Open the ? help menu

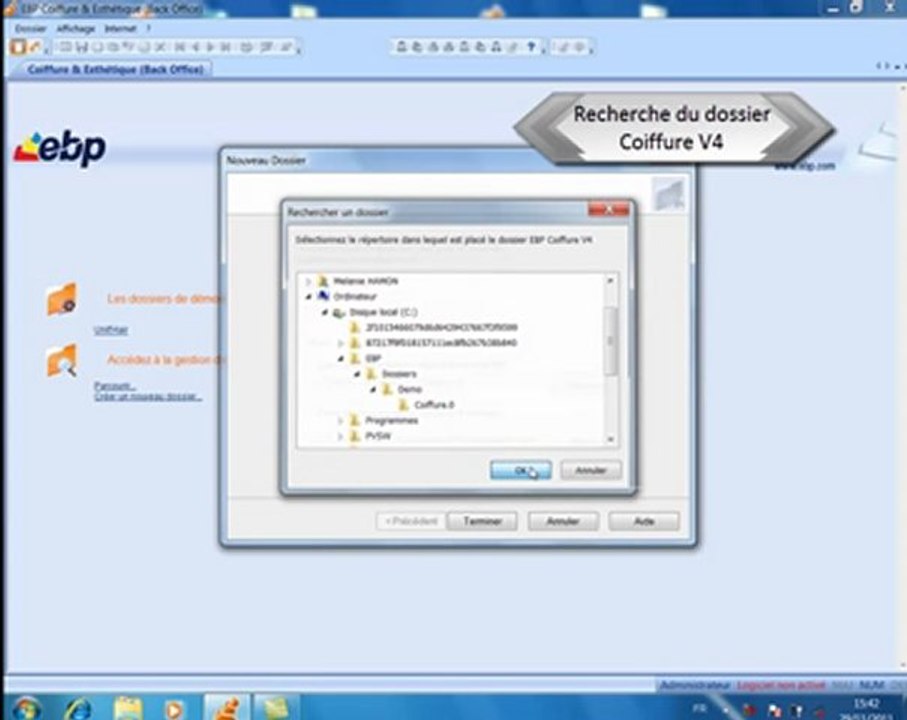[x=149, y=28]
